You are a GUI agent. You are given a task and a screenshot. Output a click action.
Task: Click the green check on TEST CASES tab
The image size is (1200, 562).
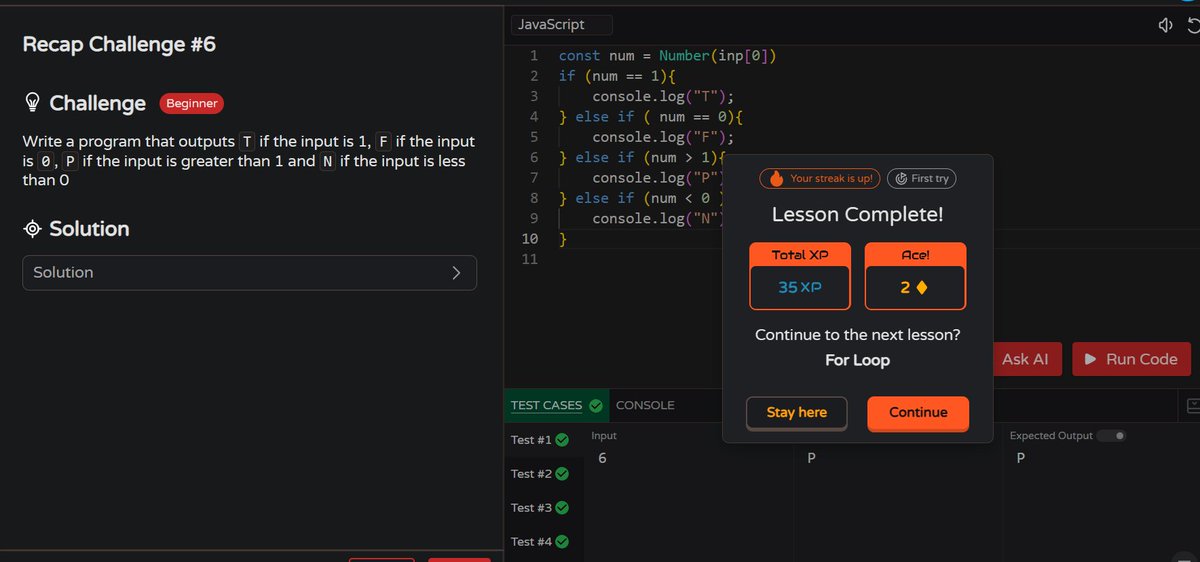pos(596,406)
